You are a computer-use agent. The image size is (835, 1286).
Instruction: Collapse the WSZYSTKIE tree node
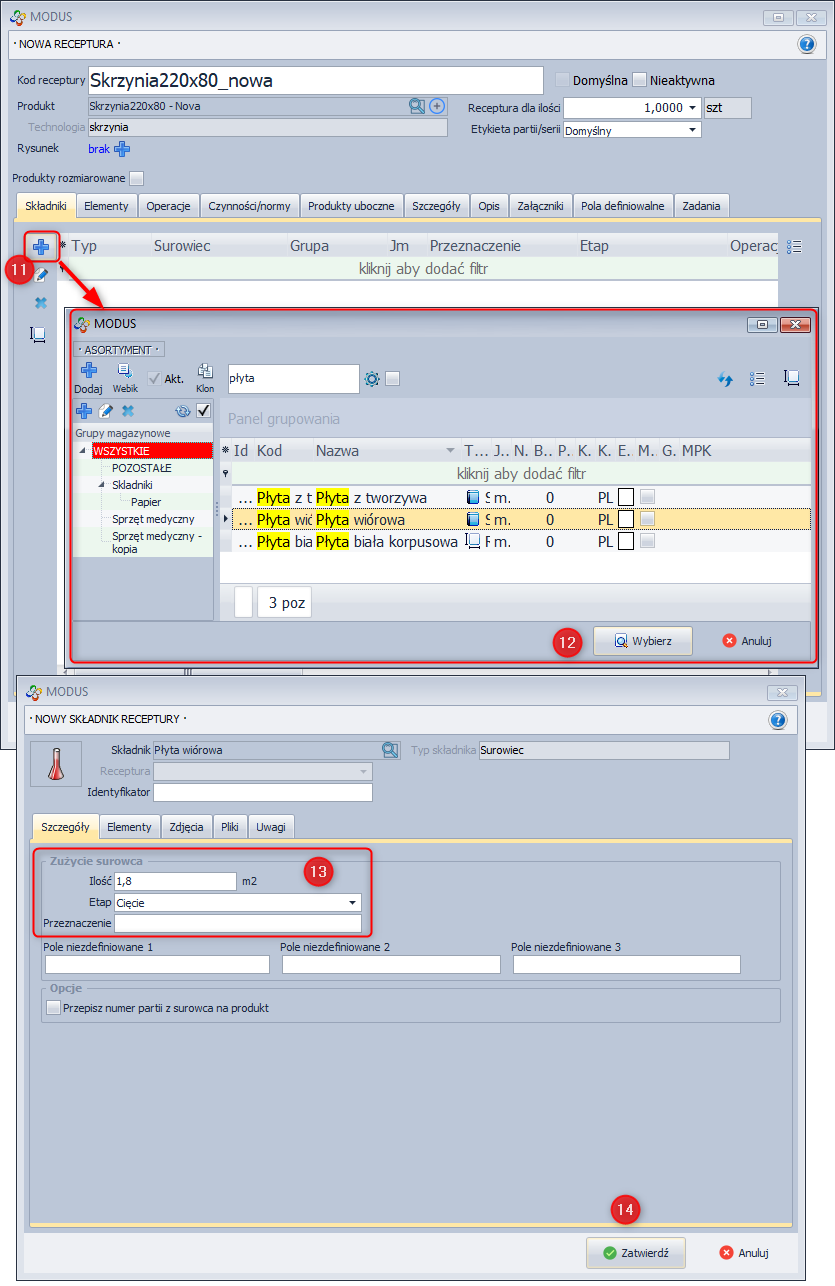(83, 451)
